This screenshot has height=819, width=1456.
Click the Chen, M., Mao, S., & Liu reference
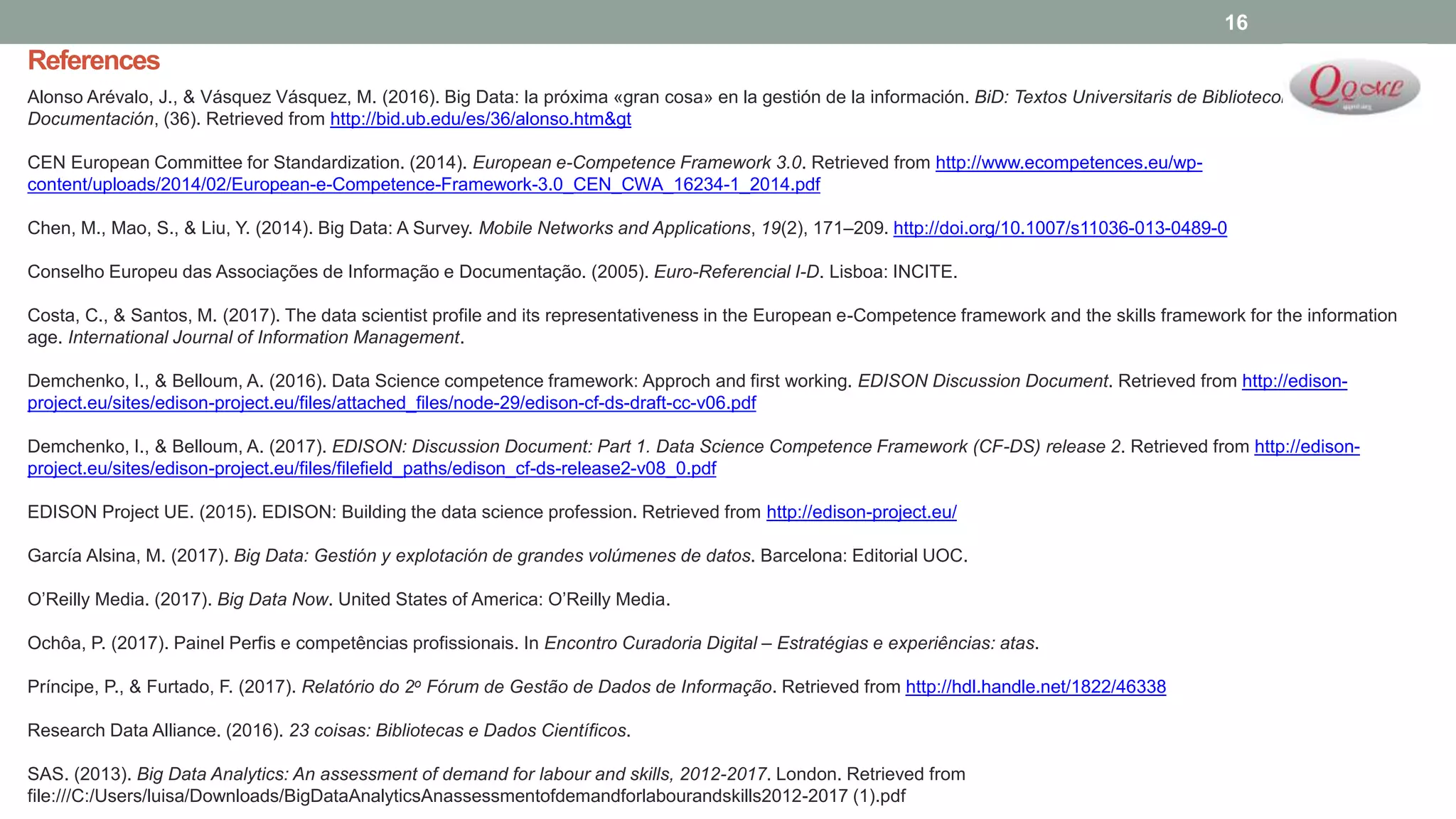pos(627,228)
